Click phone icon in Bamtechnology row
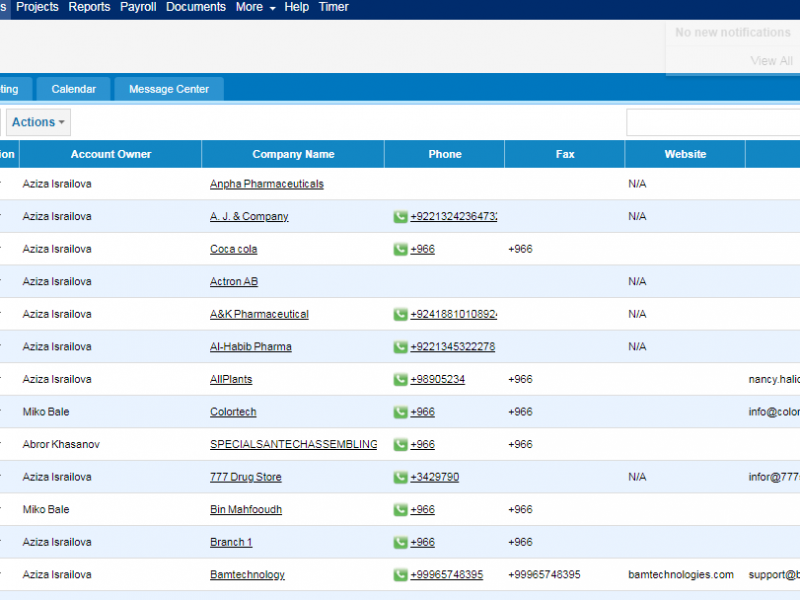The height and width of the screenshot is (600, 800). 401,575
